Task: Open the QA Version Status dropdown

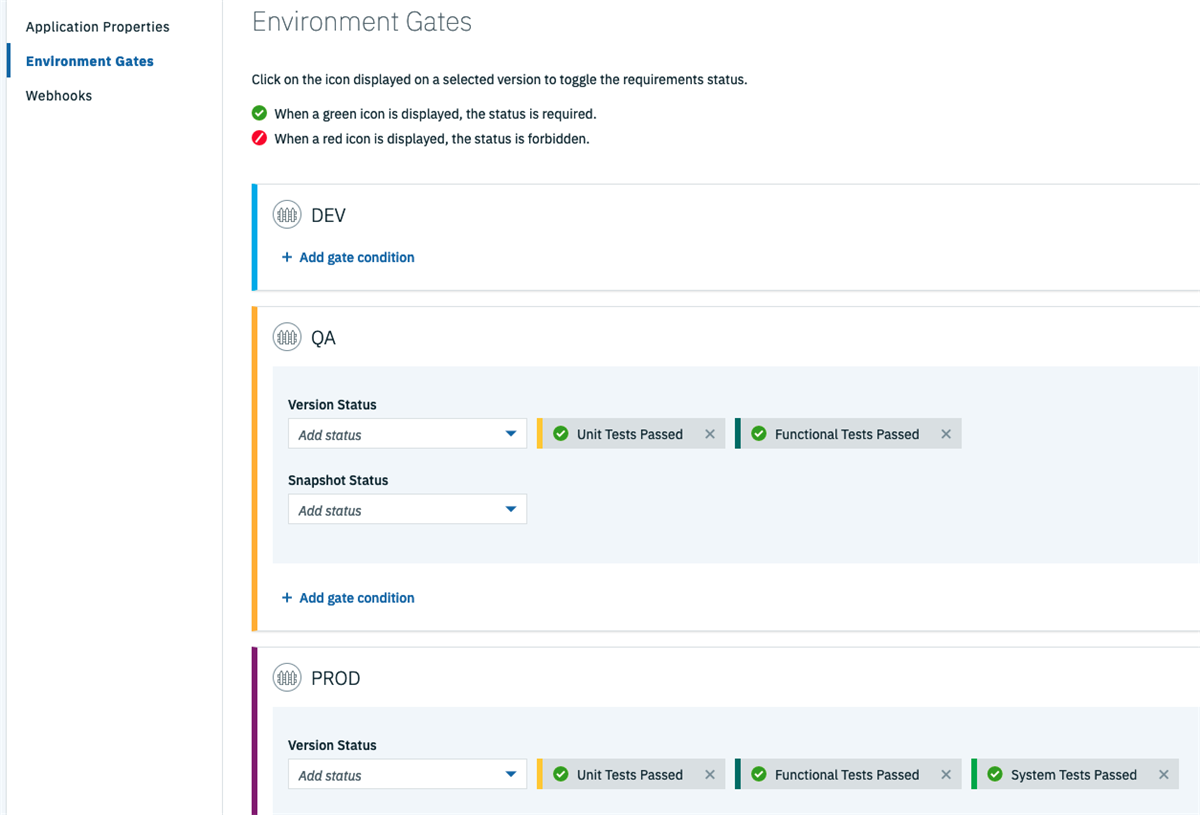Action: pyautogui.click(x=407, y=434)
